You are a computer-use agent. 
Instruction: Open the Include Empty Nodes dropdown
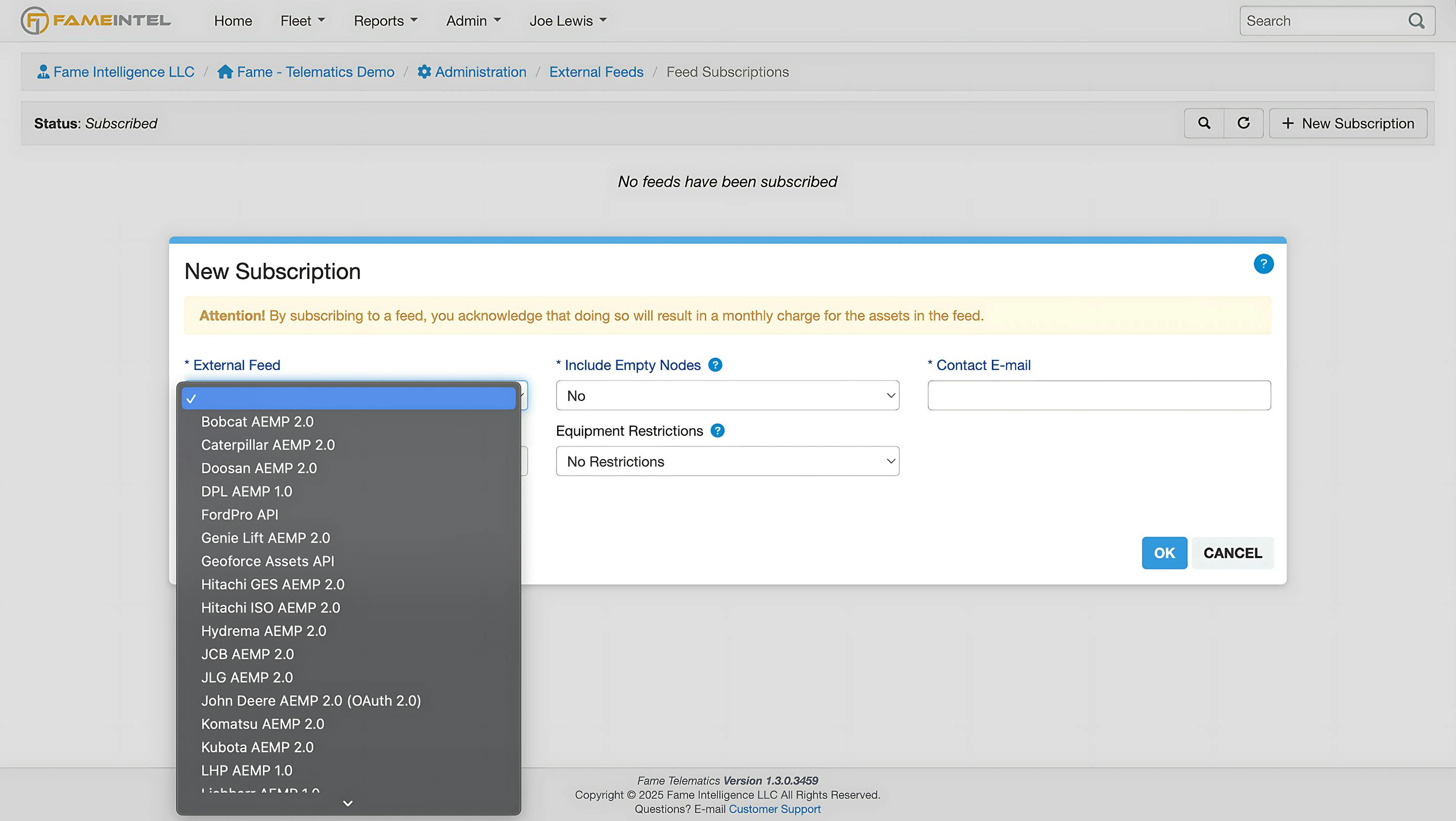tap(727, 395)
